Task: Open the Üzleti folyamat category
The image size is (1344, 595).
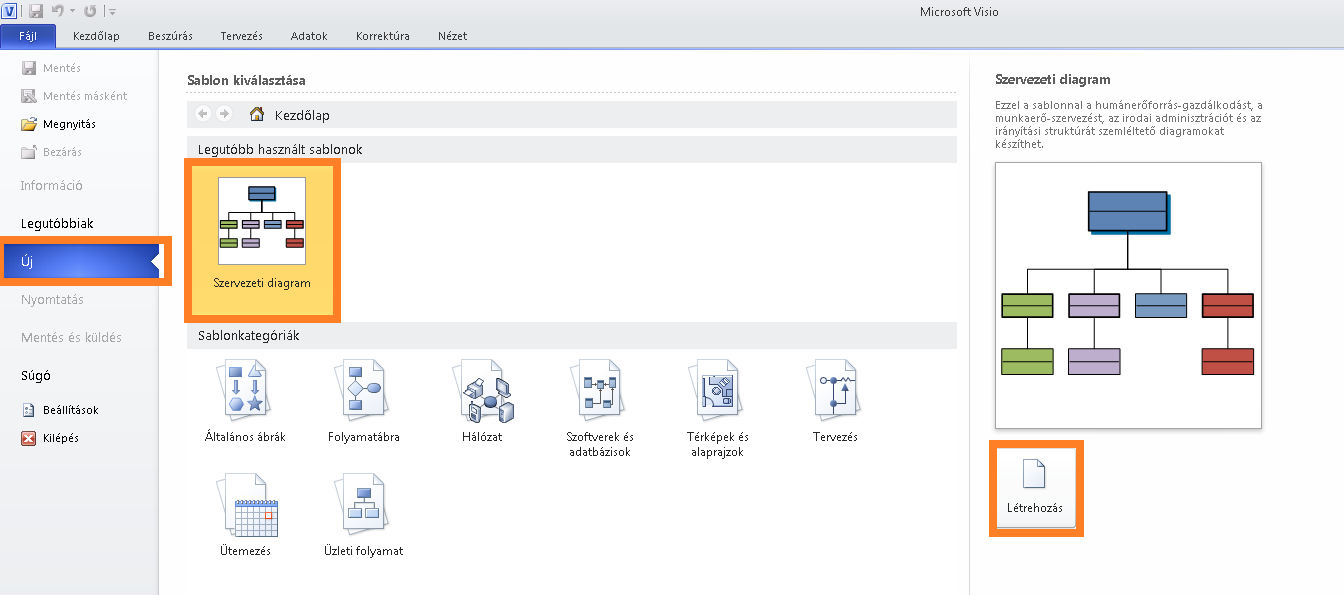Action: [x=364, y=516]
